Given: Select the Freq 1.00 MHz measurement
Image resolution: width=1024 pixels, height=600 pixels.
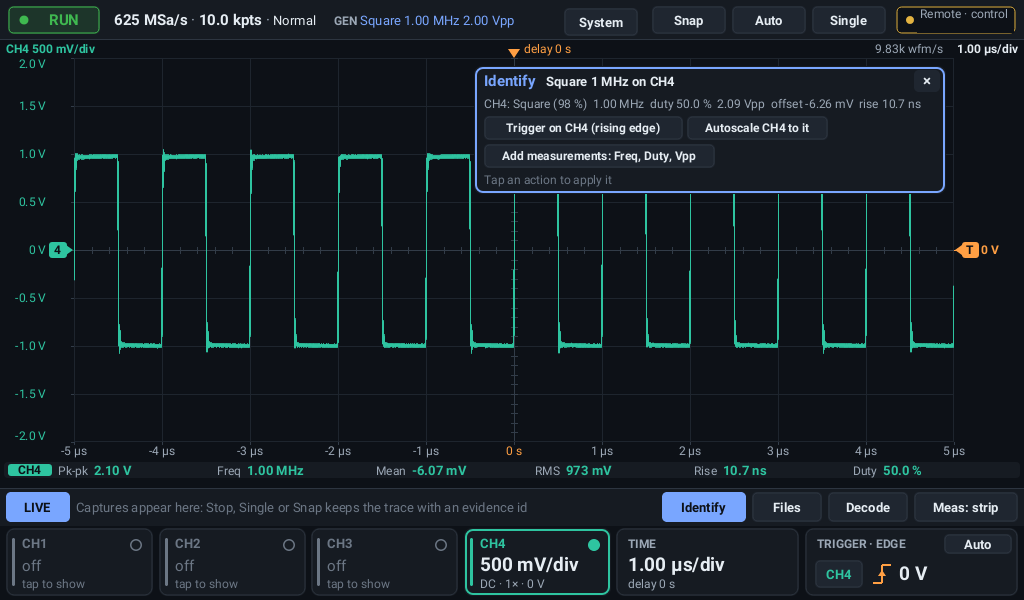Looking at the screenshot, I should click(260, 471).
